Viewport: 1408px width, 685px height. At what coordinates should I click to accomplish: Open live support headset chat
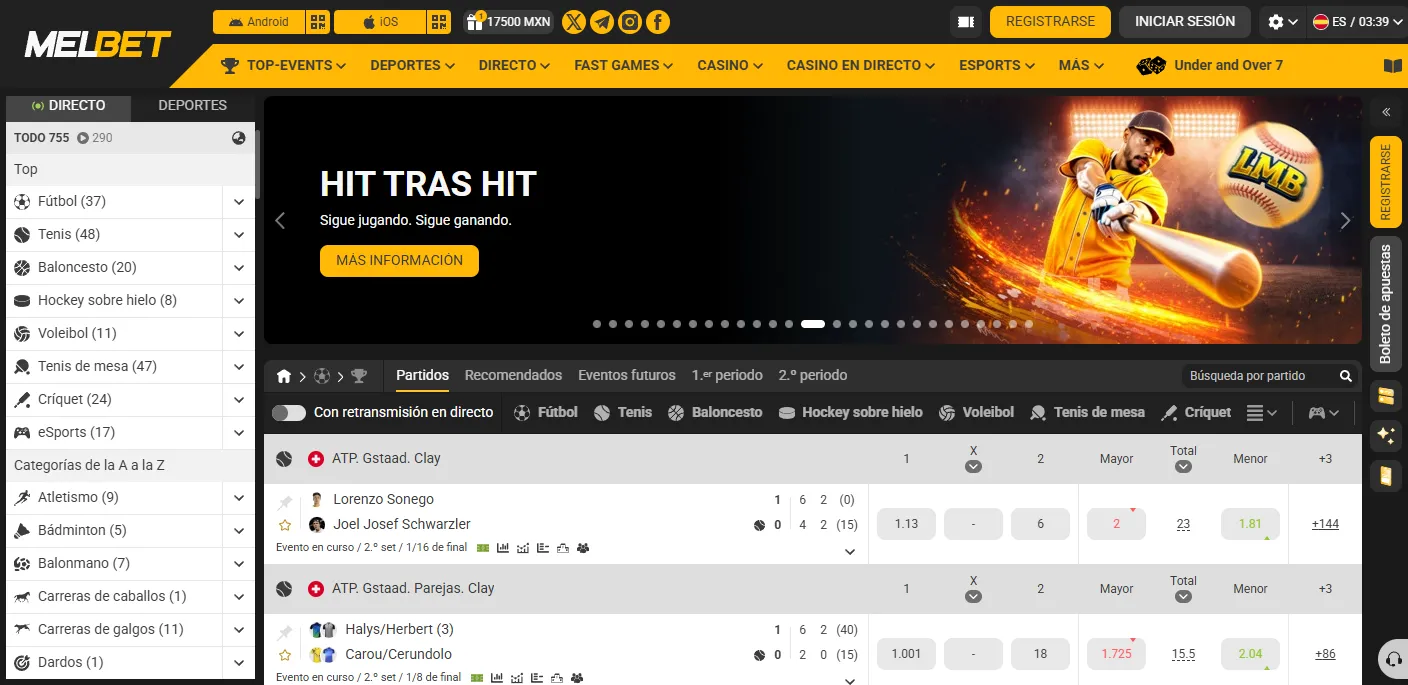(x=1391, y=660)
